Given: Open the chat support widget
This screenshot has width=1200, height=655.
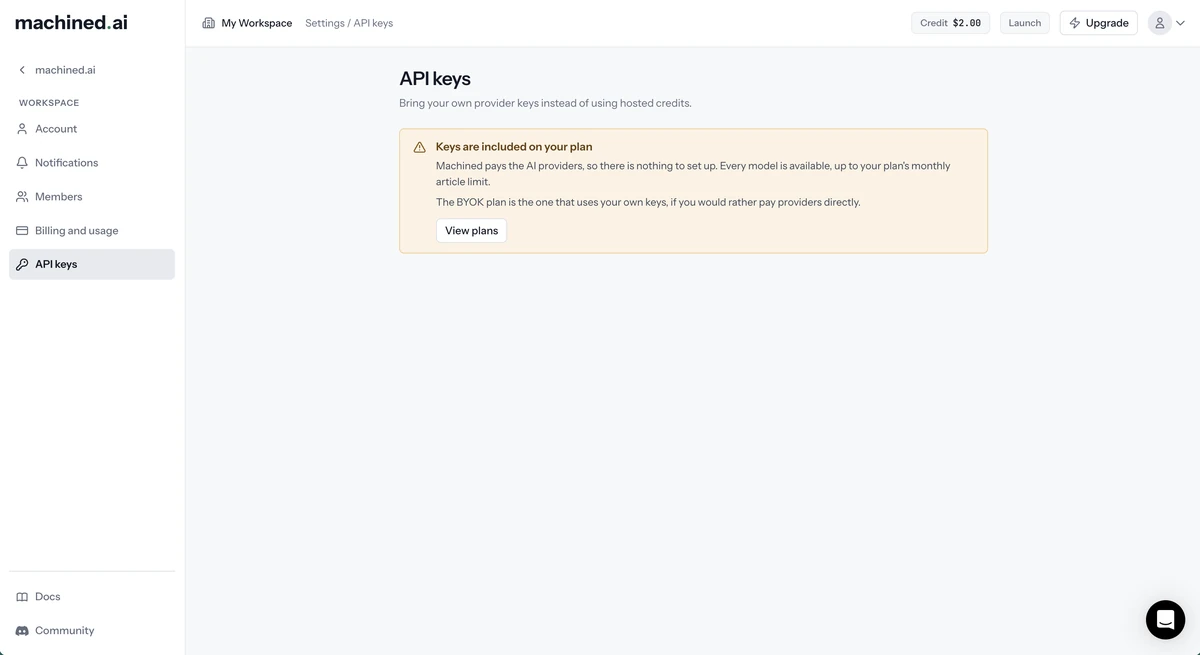Looking at the screenshot, I should (1165, 620).
